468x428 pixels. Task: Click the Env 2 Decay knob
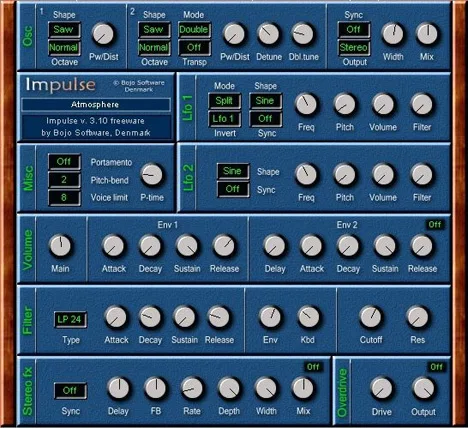click(348, 246)
